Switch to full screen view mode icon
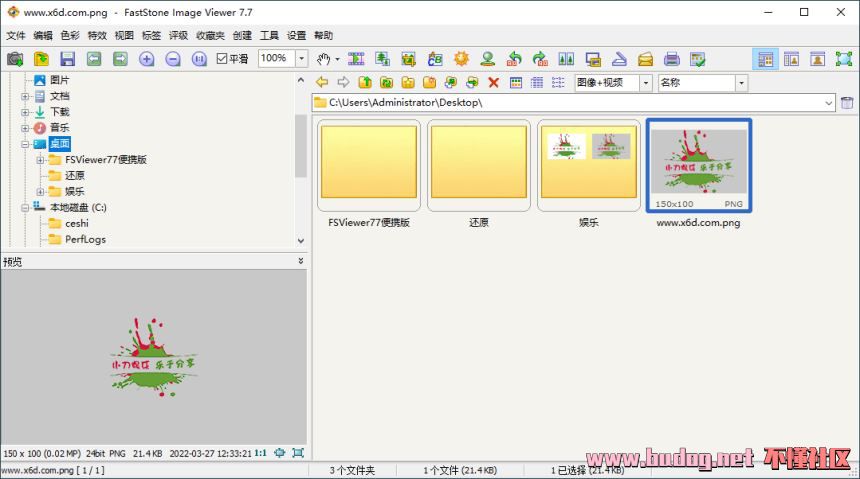The image size is (860, 479). point(843,59)
